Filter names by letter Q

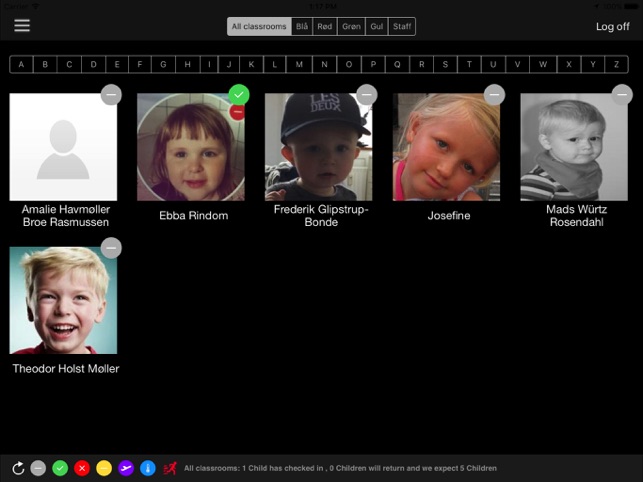[397, 64]
